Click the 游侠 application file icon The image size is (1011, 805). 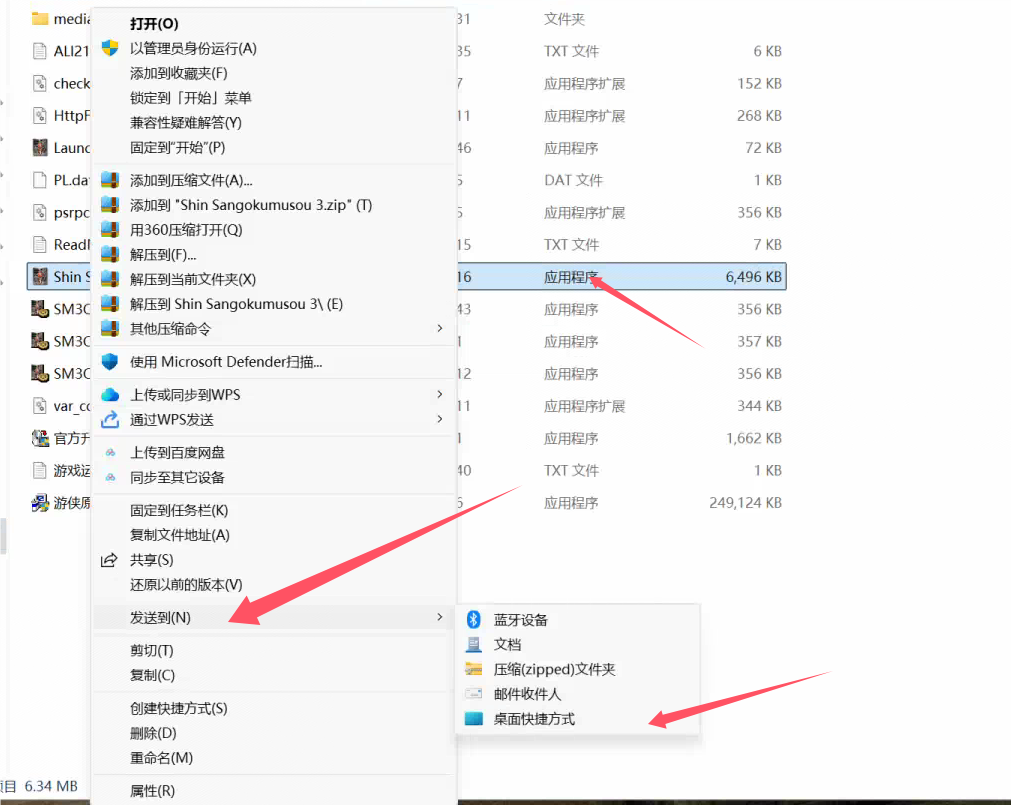40,503
